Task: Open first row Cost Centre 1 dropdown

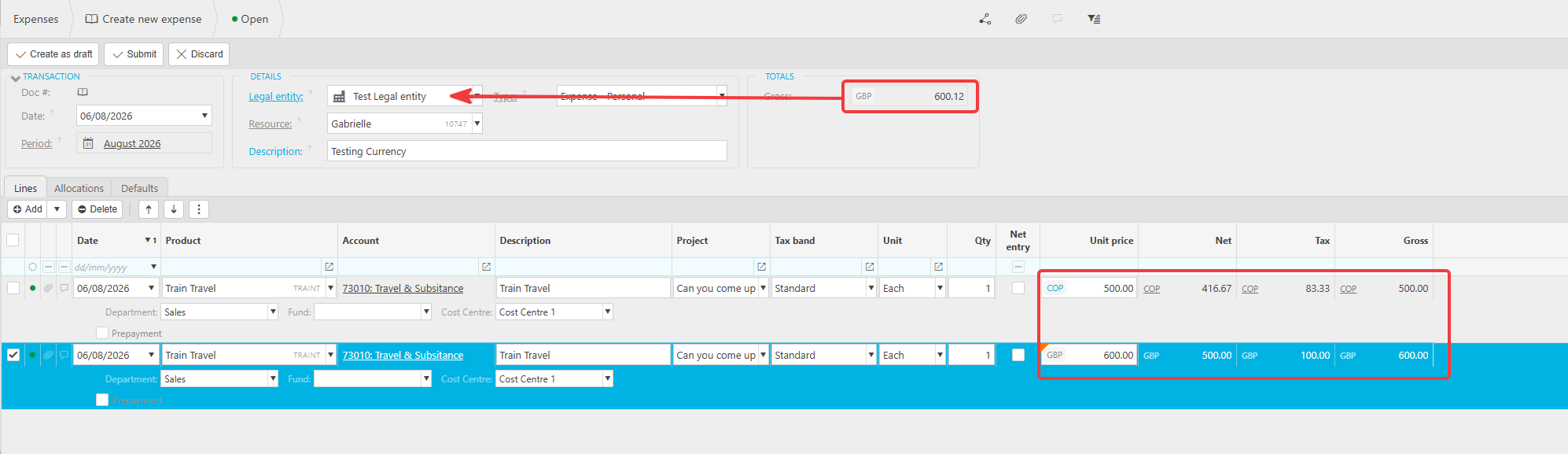Action: pyautogui.click(x=607, y=312)
